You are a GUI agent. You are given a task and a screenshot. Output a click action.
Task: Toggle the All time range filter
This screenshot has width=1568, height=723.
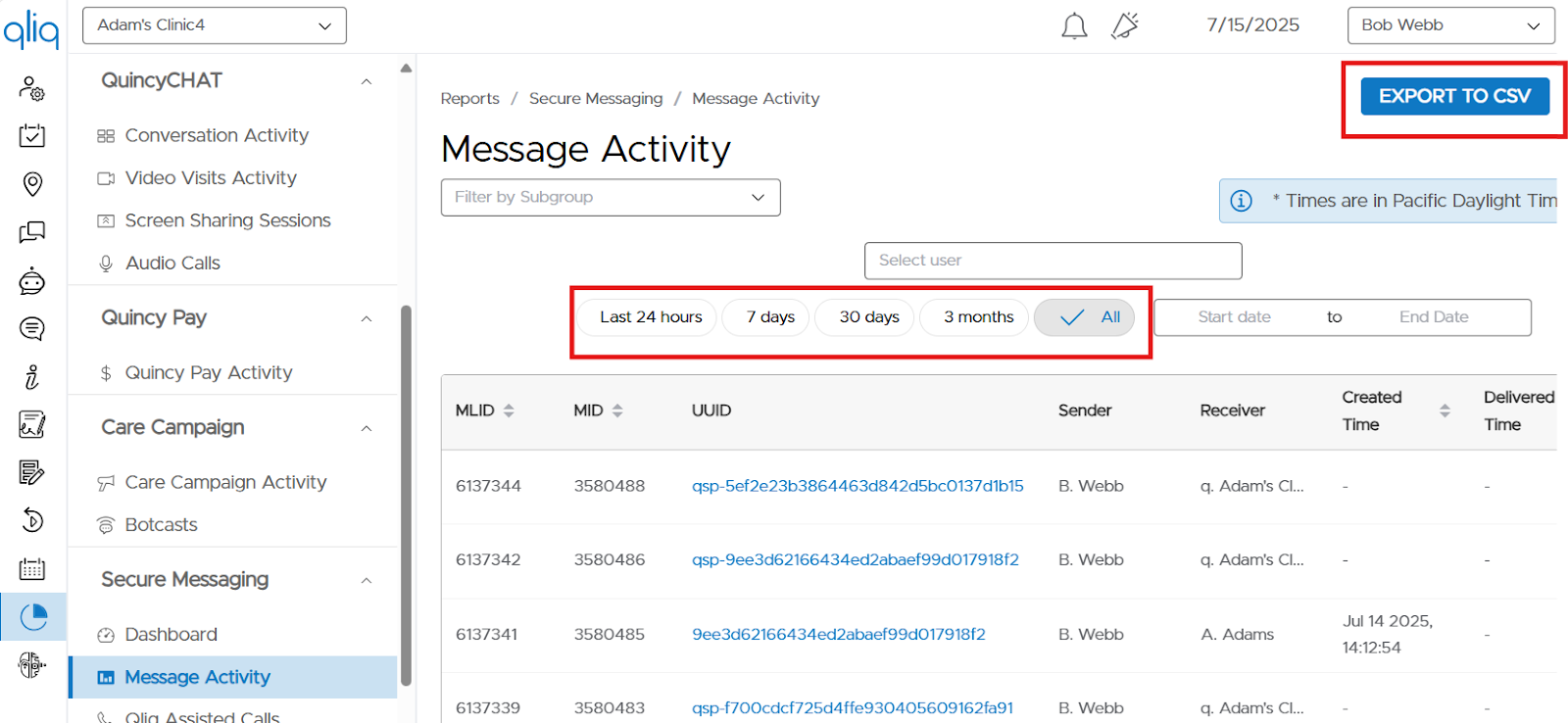pyautogui.click(x=1085, y=317)
